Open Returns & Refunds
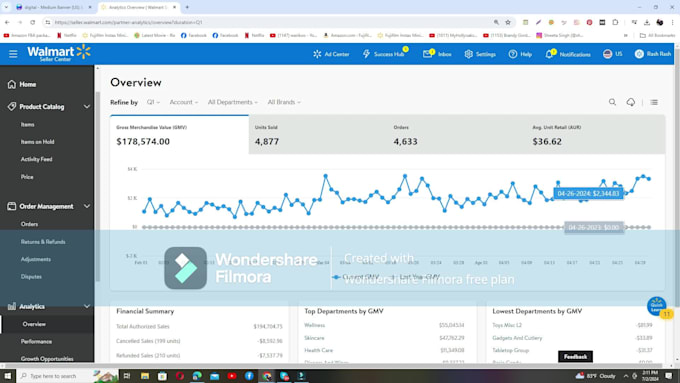The height and width of the screenshot is (383, 680). pos(43,242)
